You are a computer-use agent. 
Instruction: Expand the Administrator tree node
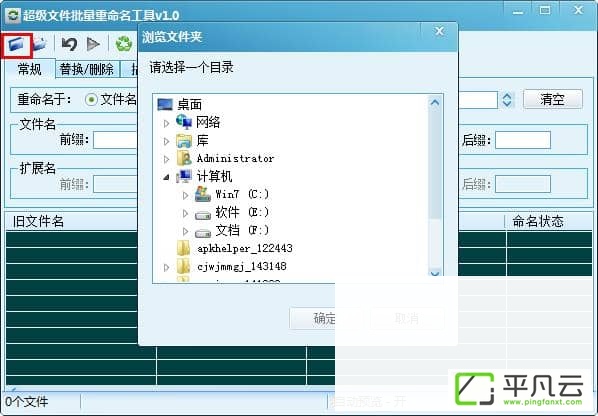[x=166, y=159]
